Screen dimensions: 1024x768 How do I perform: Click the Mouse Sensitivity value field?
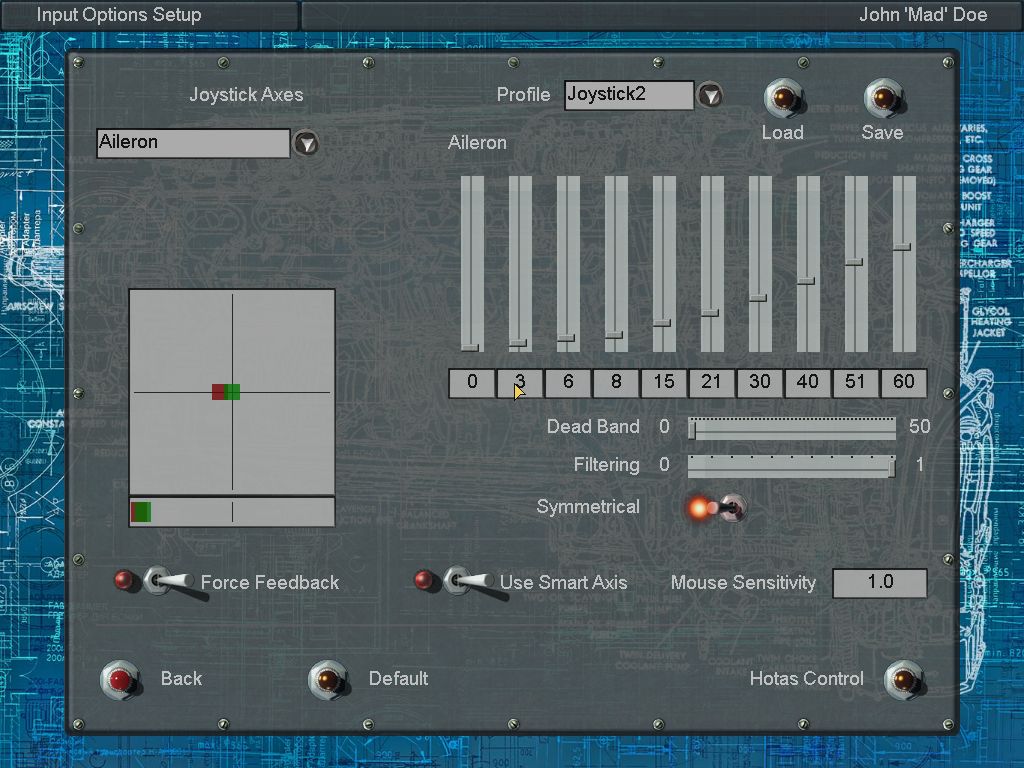coord(880,583)
